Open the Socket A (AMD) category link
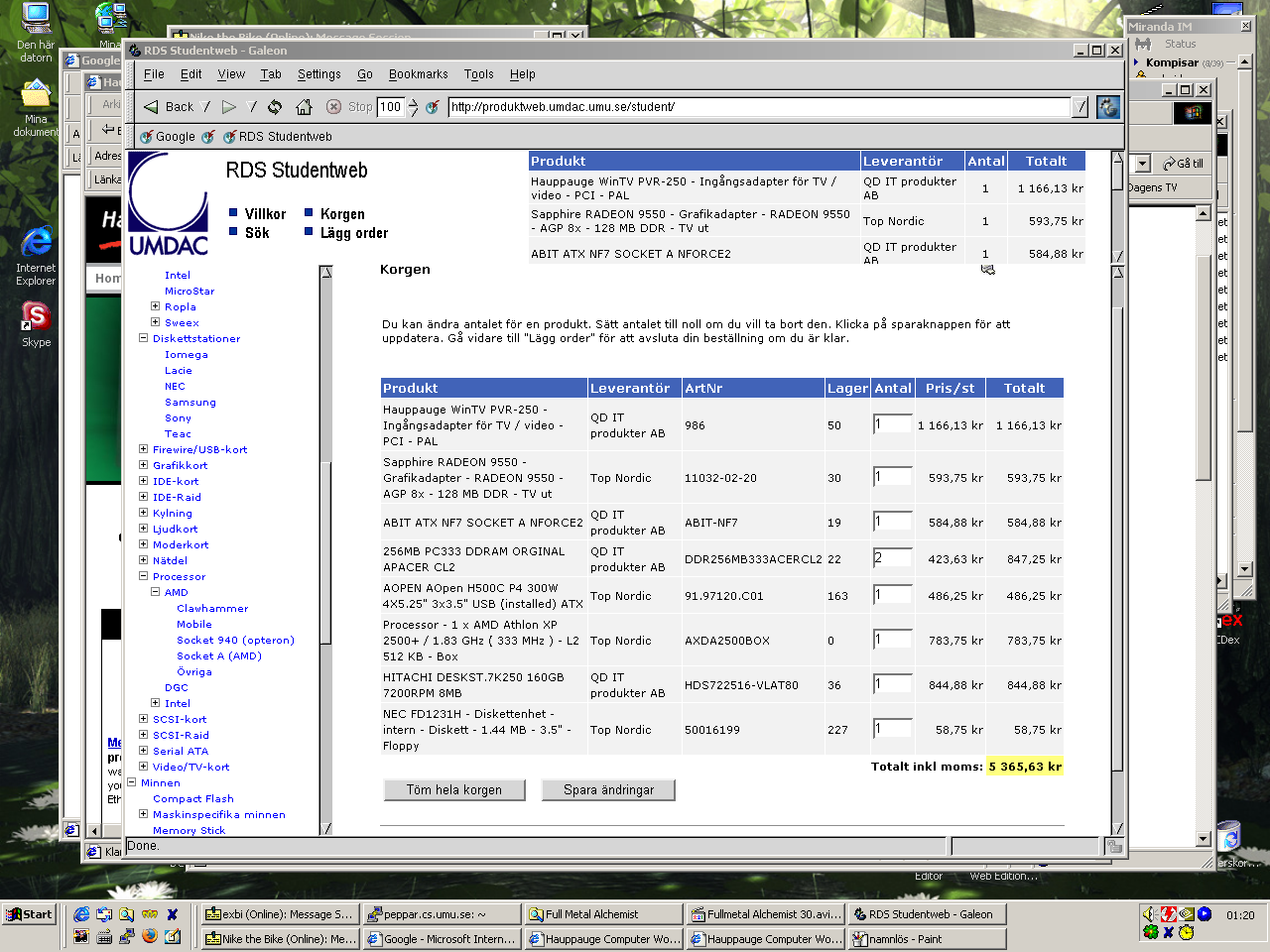1270x952 pixels. pyautogui.click(x=219, y=655)
